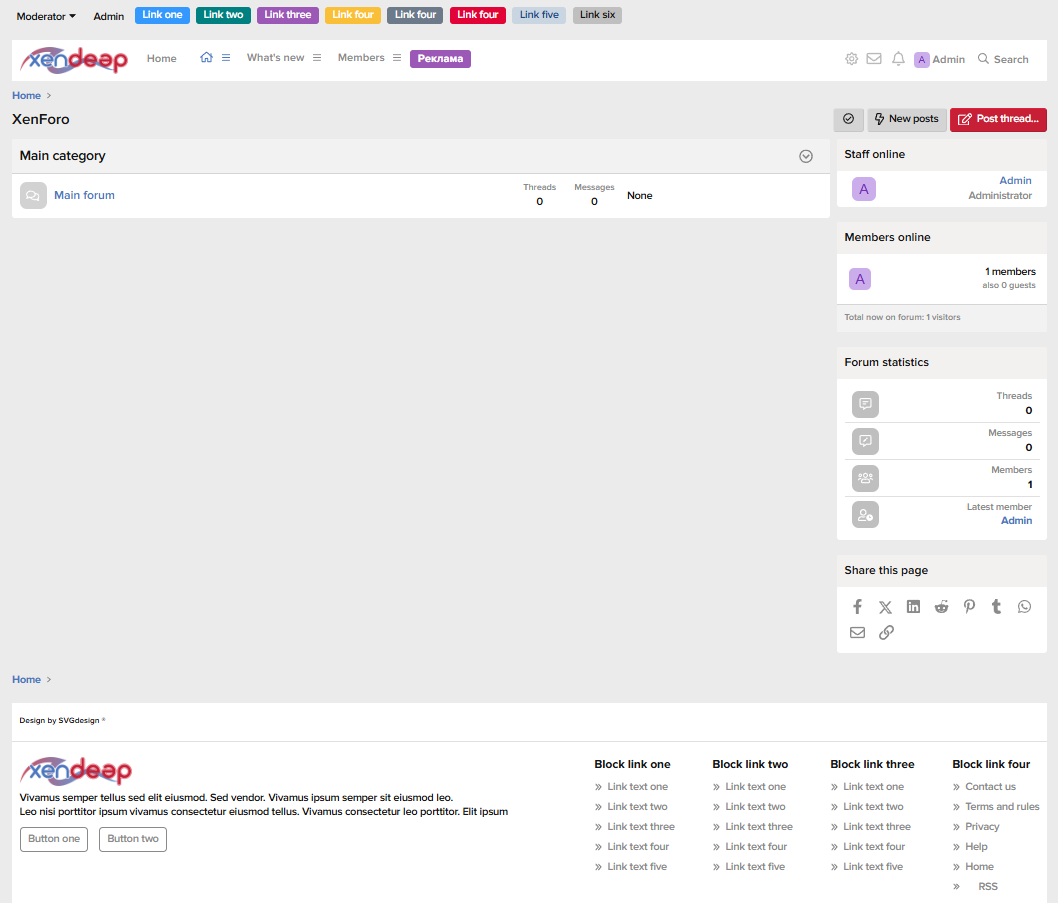This screenshot has height=903, width=1058.
Task: Share this page on Pinterest
Action: tap(969, 607)
